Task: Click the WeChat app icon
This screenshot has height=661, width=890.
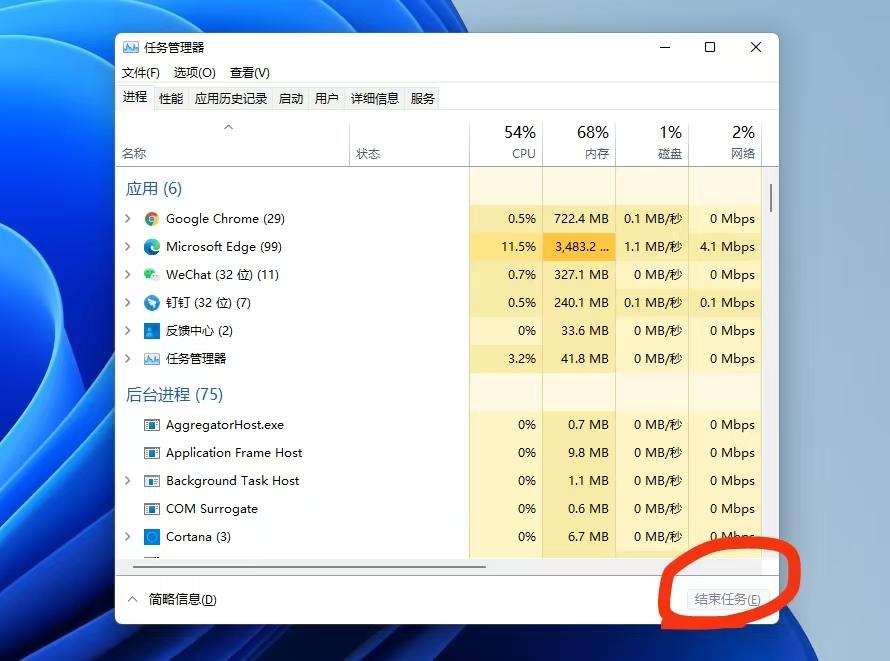Action: tap(152, 275)
